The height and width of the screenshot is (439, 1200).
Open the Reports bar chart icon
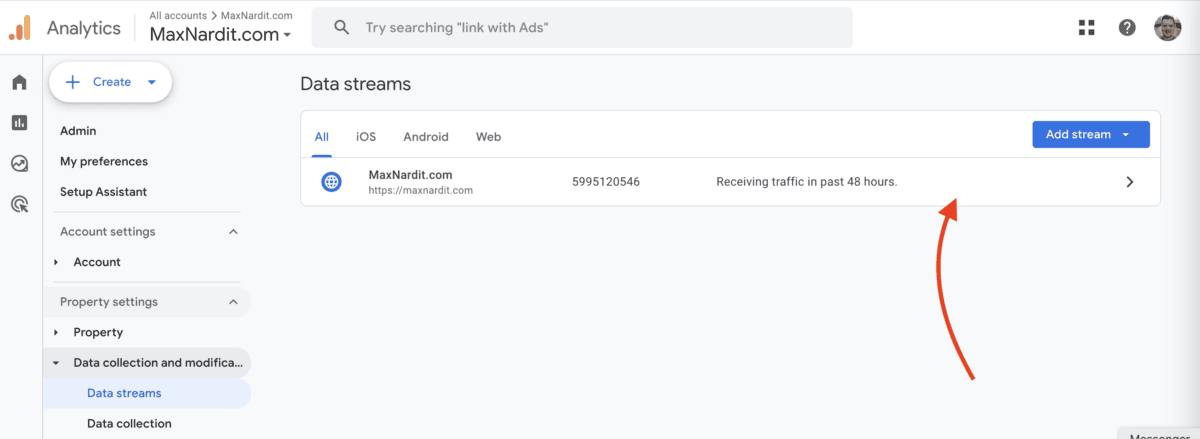[x=19, y=122]
